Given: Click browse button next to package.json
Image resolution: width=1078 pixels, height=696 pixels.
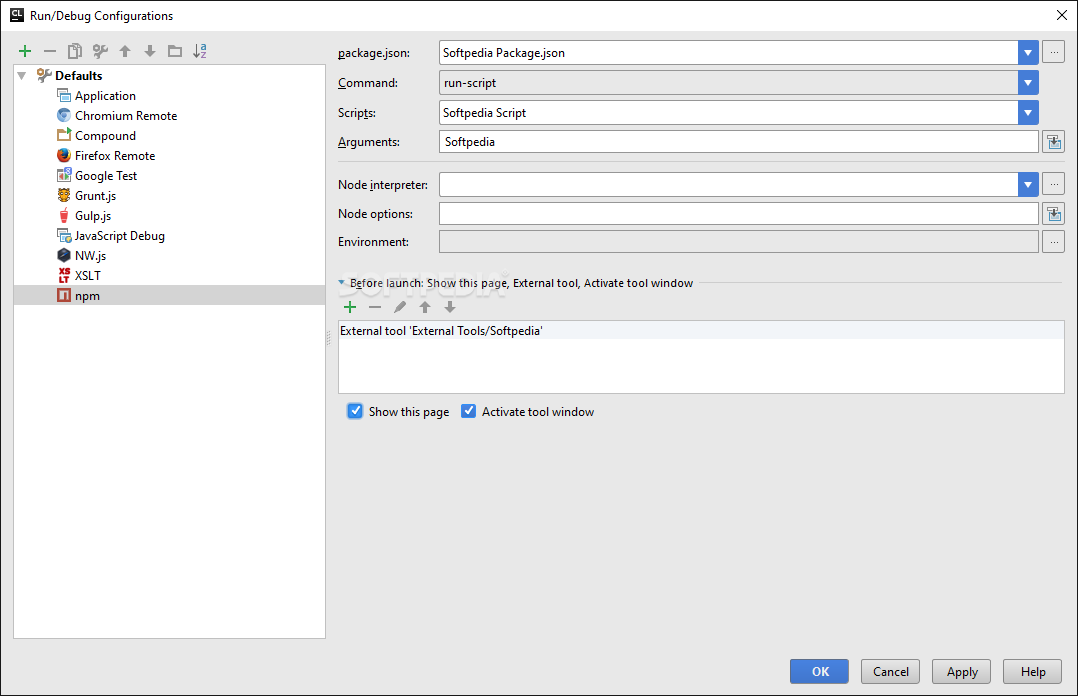Looking at the screenshot, I should click(1053, 52).
